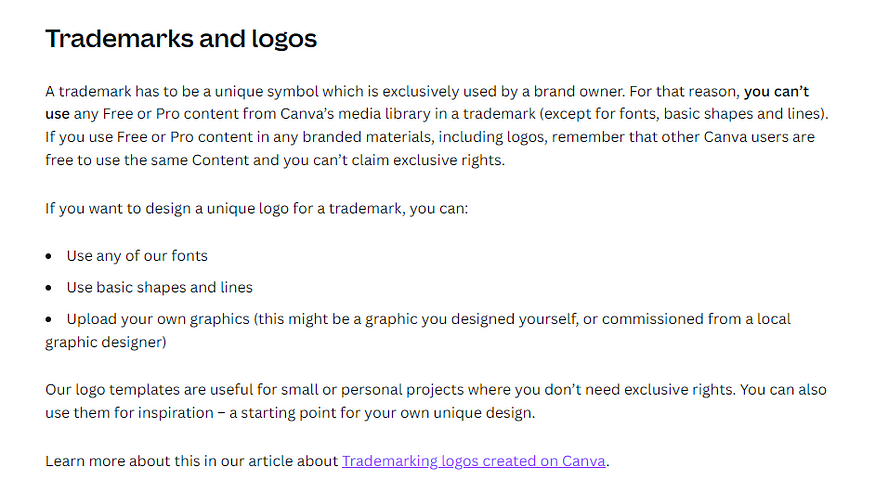Click the bullet dot before "Use basic shapes and lines"

(50, 288)
